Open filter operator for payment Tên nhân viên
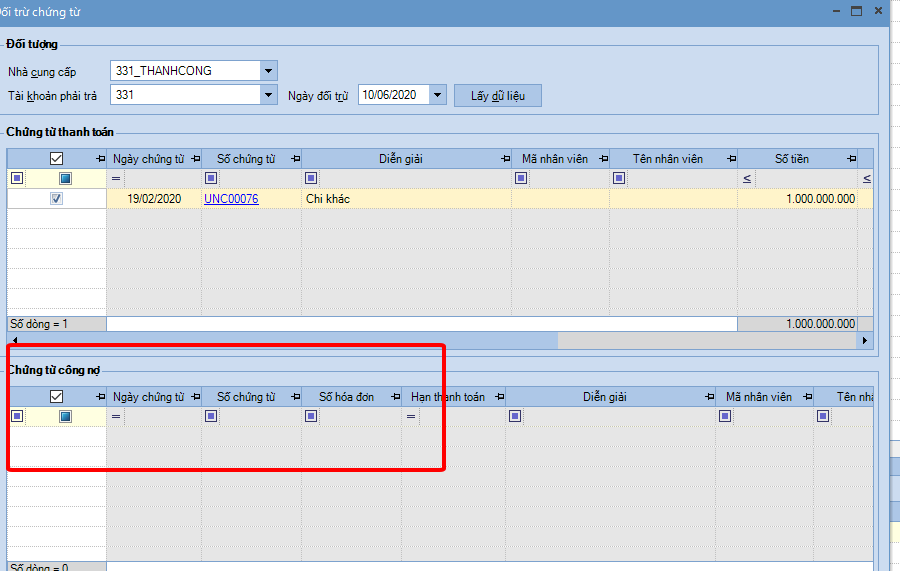The height and width of the screenshot is (571, 900). tap(619, 178)
